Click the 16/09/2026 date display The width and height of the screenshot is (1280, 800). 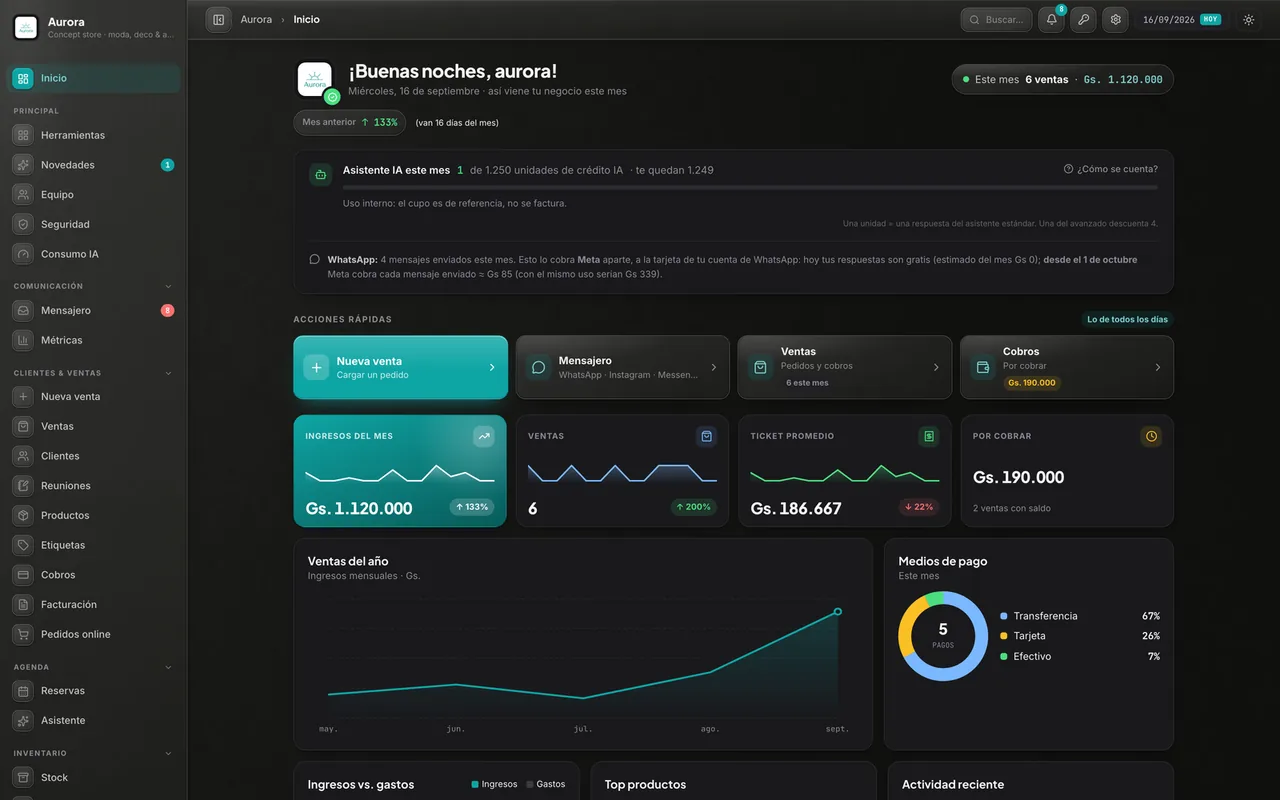[1181, 20]
